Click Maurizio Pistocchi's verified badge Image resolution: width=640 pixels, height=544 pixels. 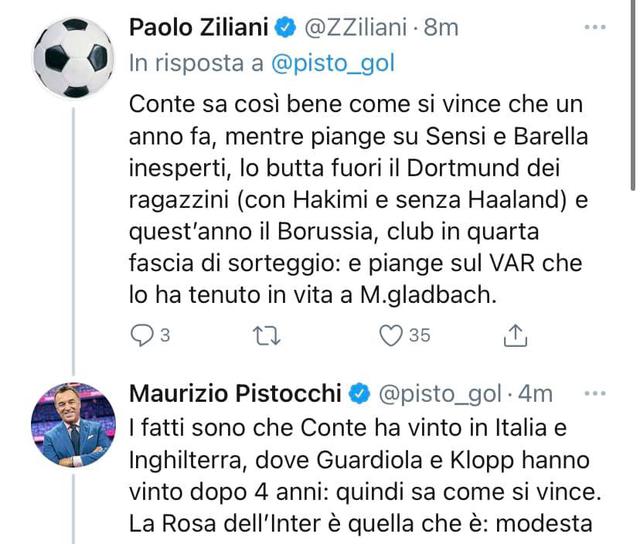point(359,394)
